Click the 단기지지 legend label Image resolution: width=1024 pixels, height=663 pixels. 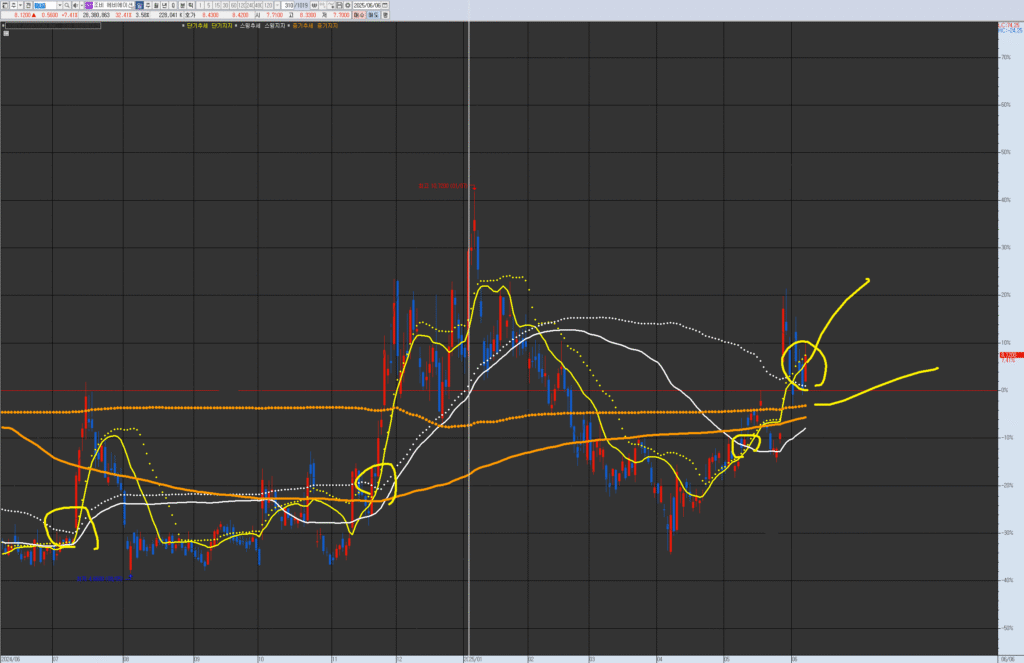(221, 26)
